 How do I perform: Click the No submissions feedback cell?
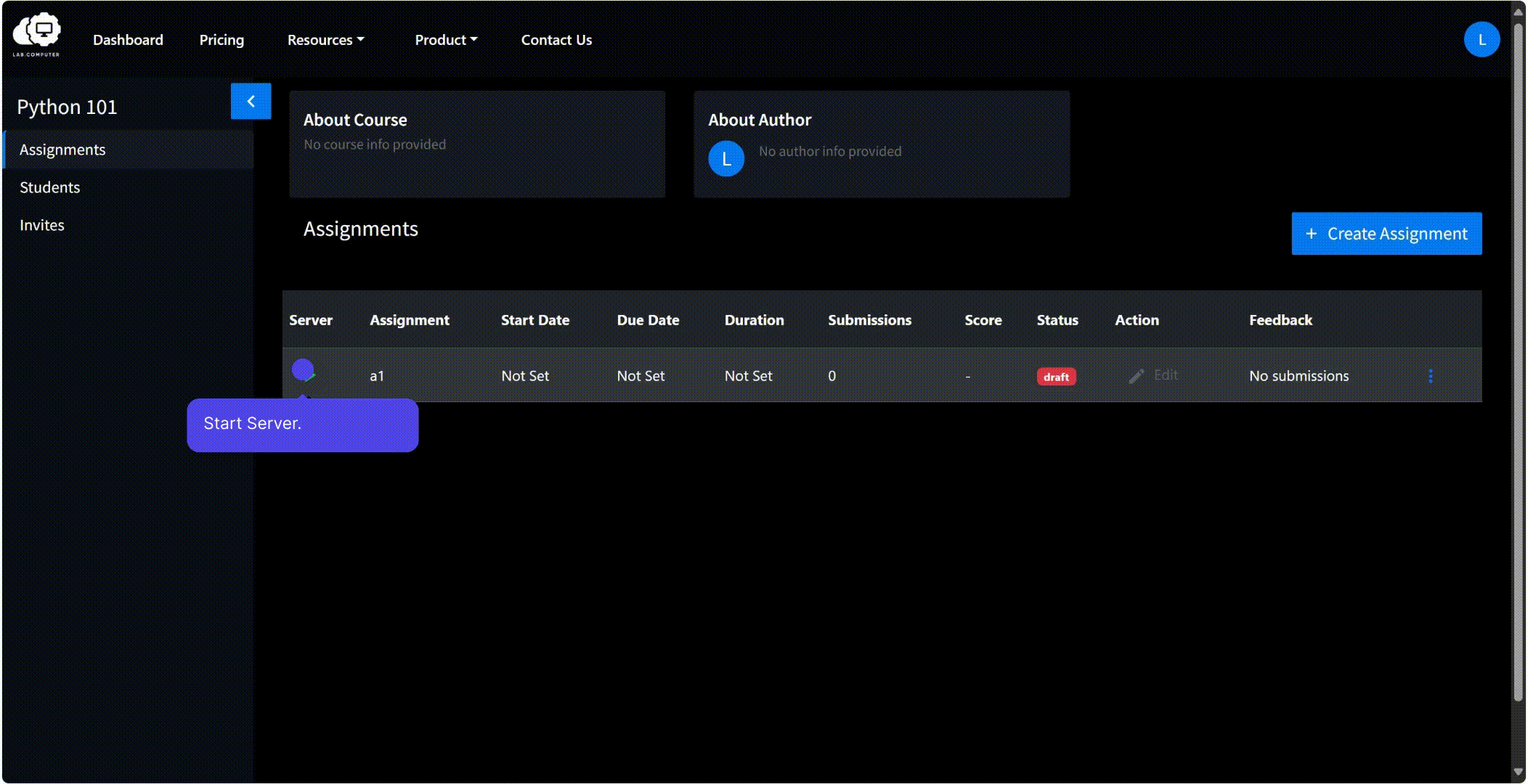[1299, 376]
